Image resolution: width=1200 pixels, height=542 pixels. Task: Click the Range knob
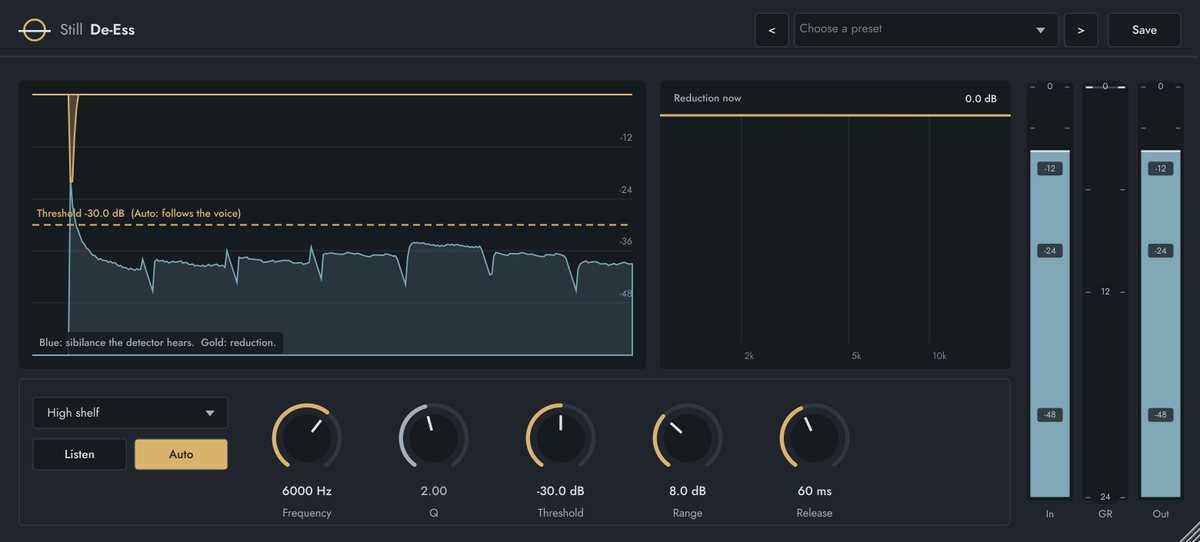point(687,438)
